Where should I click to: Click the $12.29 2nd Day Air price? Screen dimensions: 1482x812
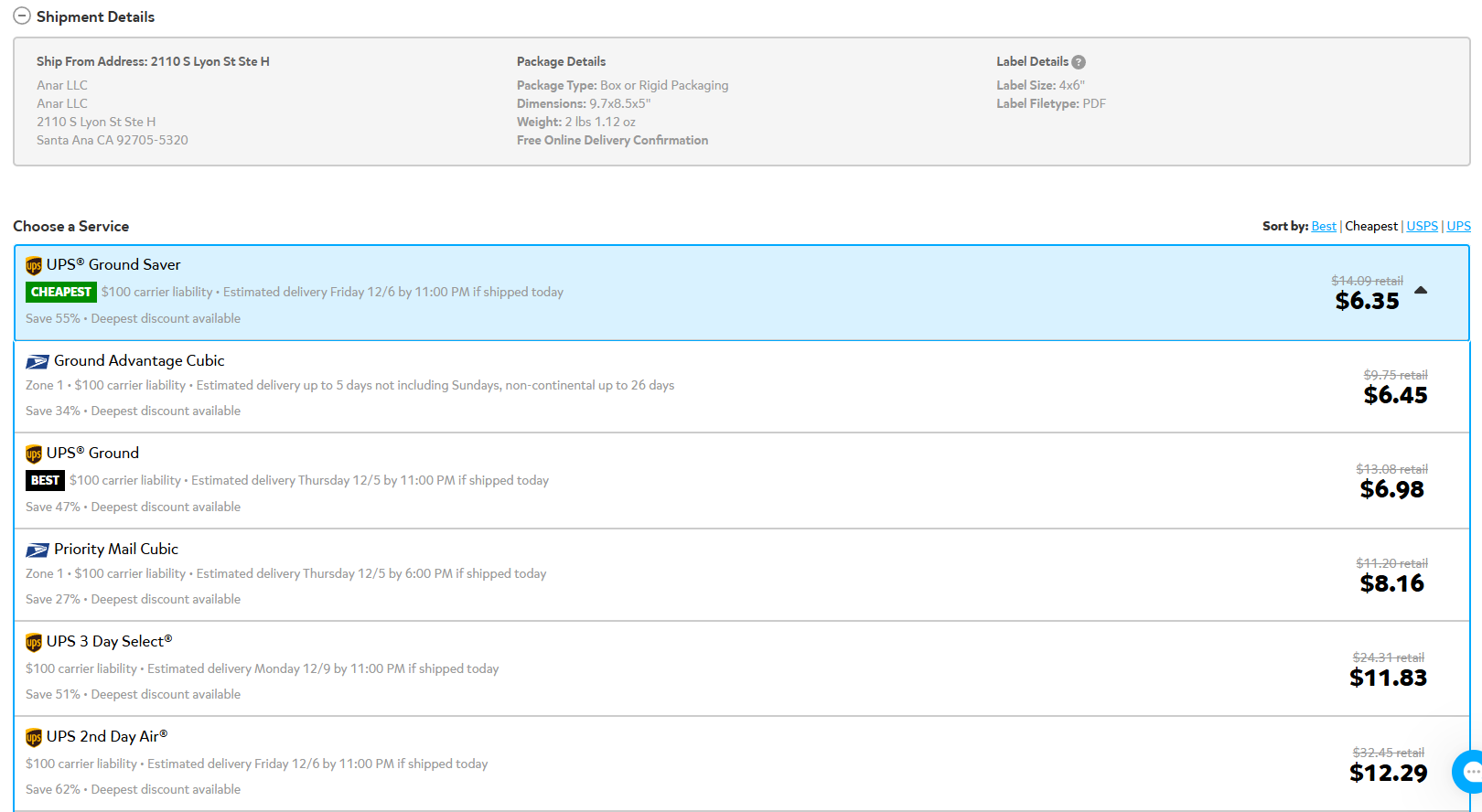[1388, 773]
